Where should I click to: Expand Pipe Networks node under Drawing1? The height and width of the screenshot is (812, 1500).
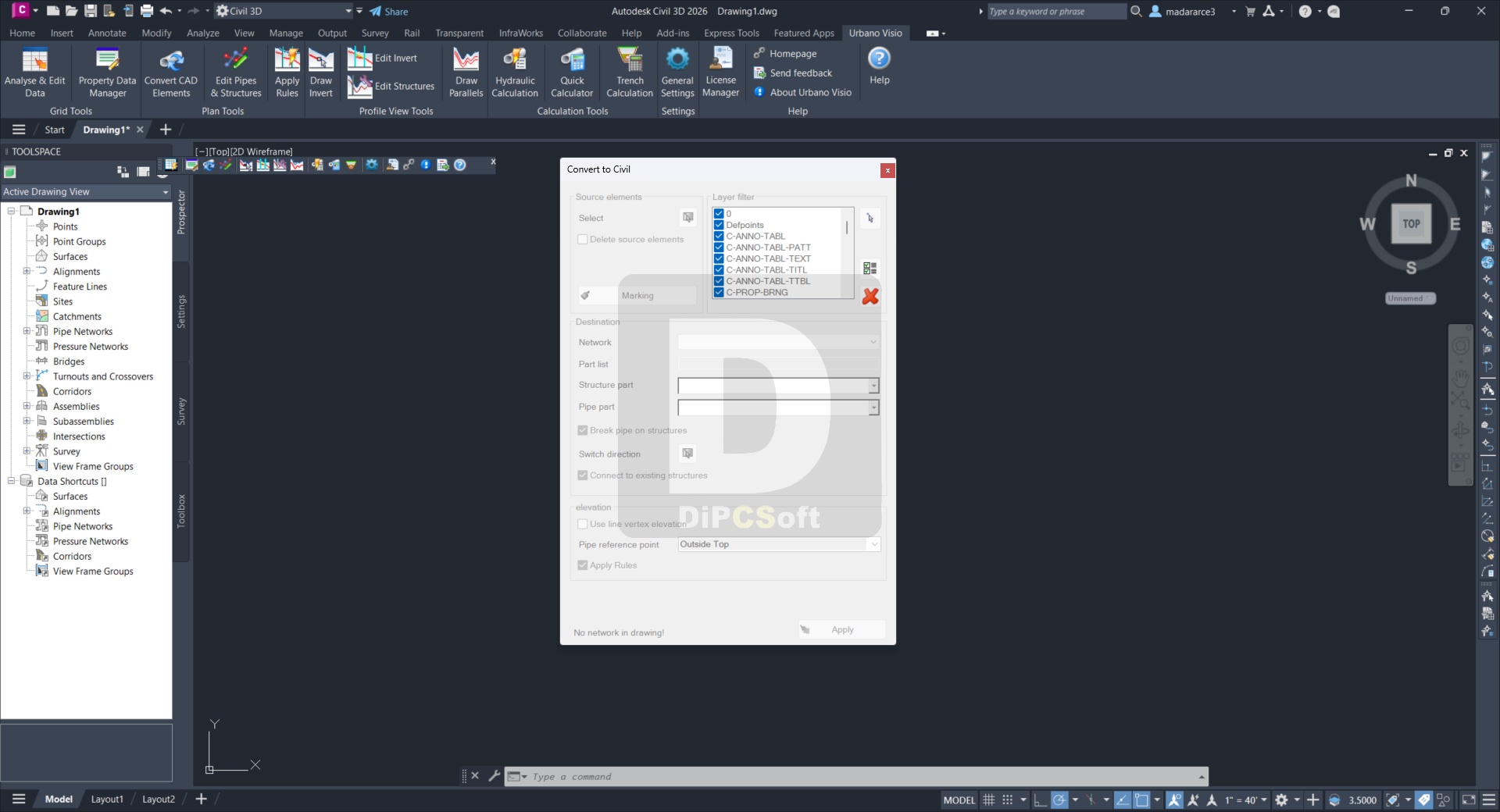27,331
